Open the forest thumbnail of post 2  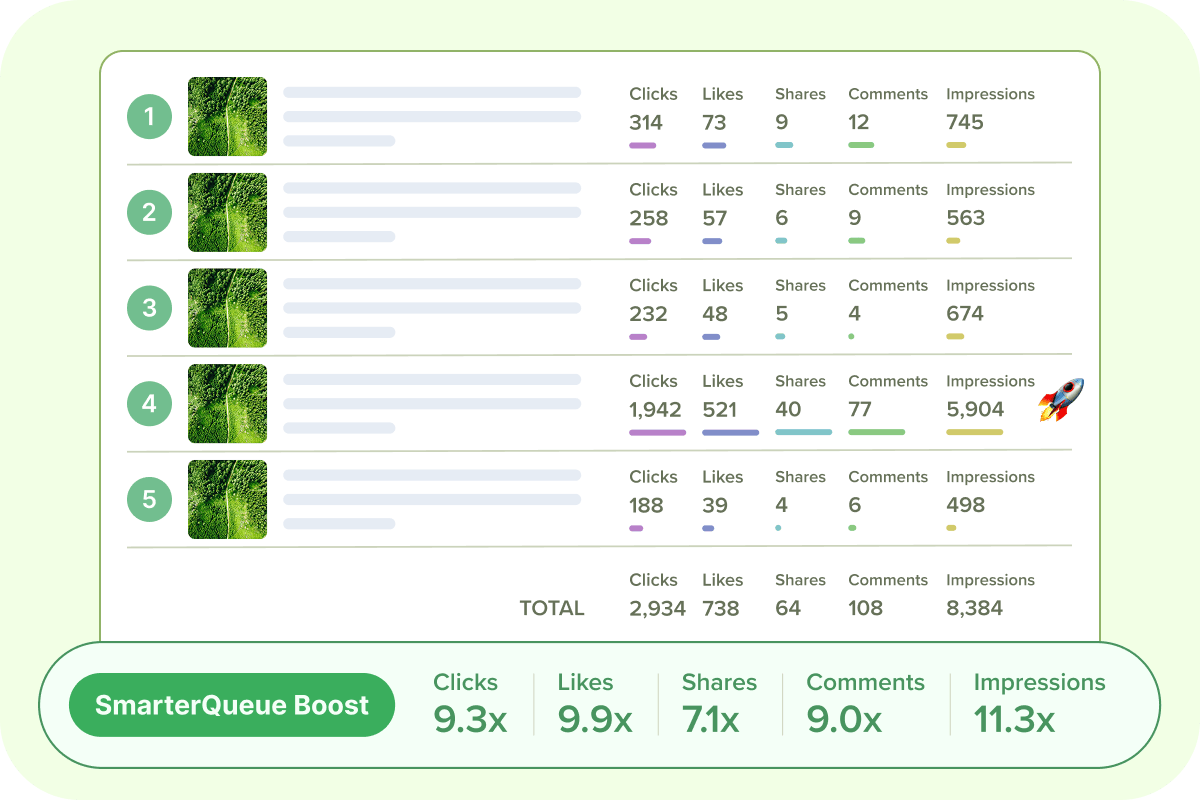coord(228,212)
